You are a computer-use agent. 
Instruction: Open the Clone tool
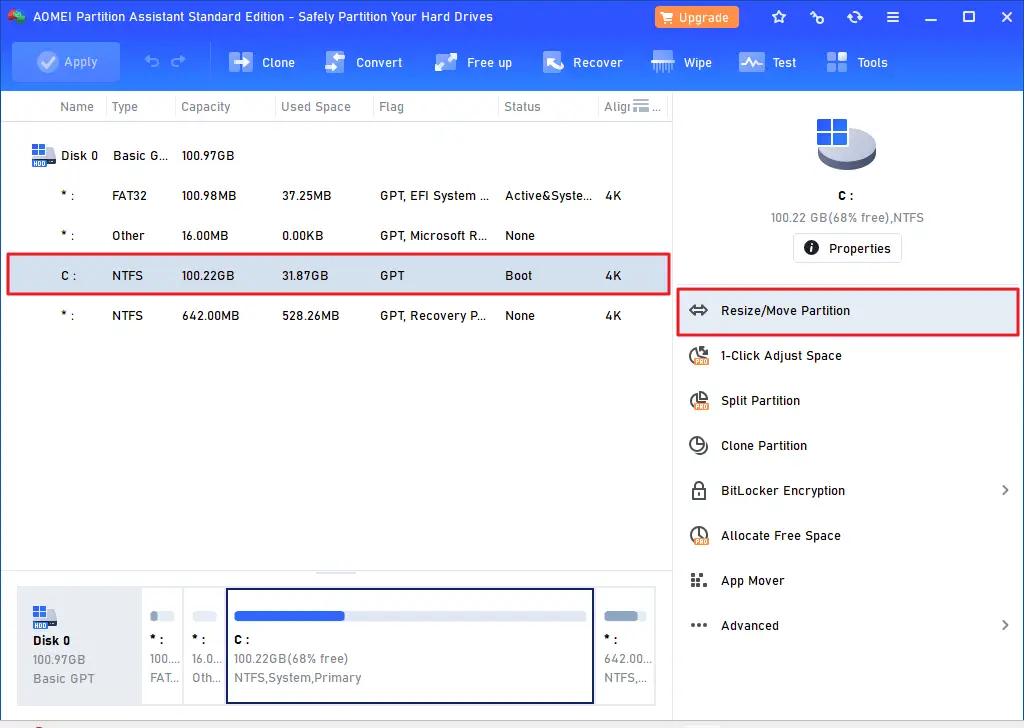(262, 63)
